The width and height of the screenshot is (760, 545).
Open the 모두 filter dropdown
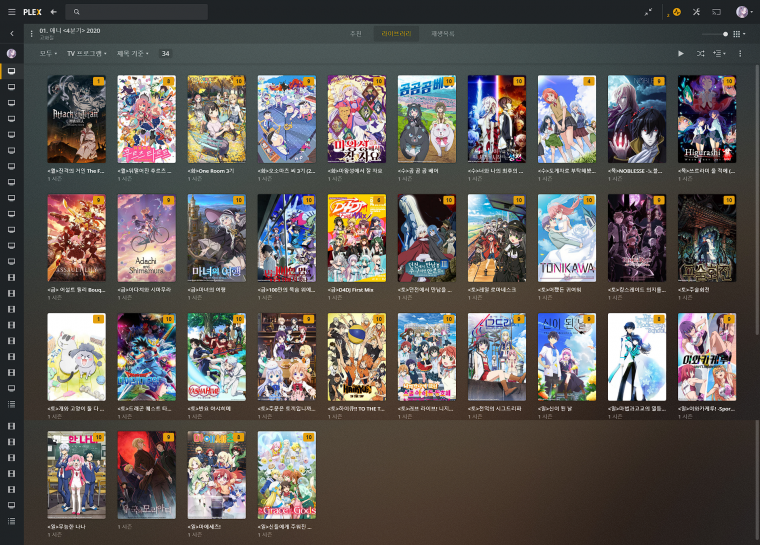pyautogui.click(x=48, y=53)
